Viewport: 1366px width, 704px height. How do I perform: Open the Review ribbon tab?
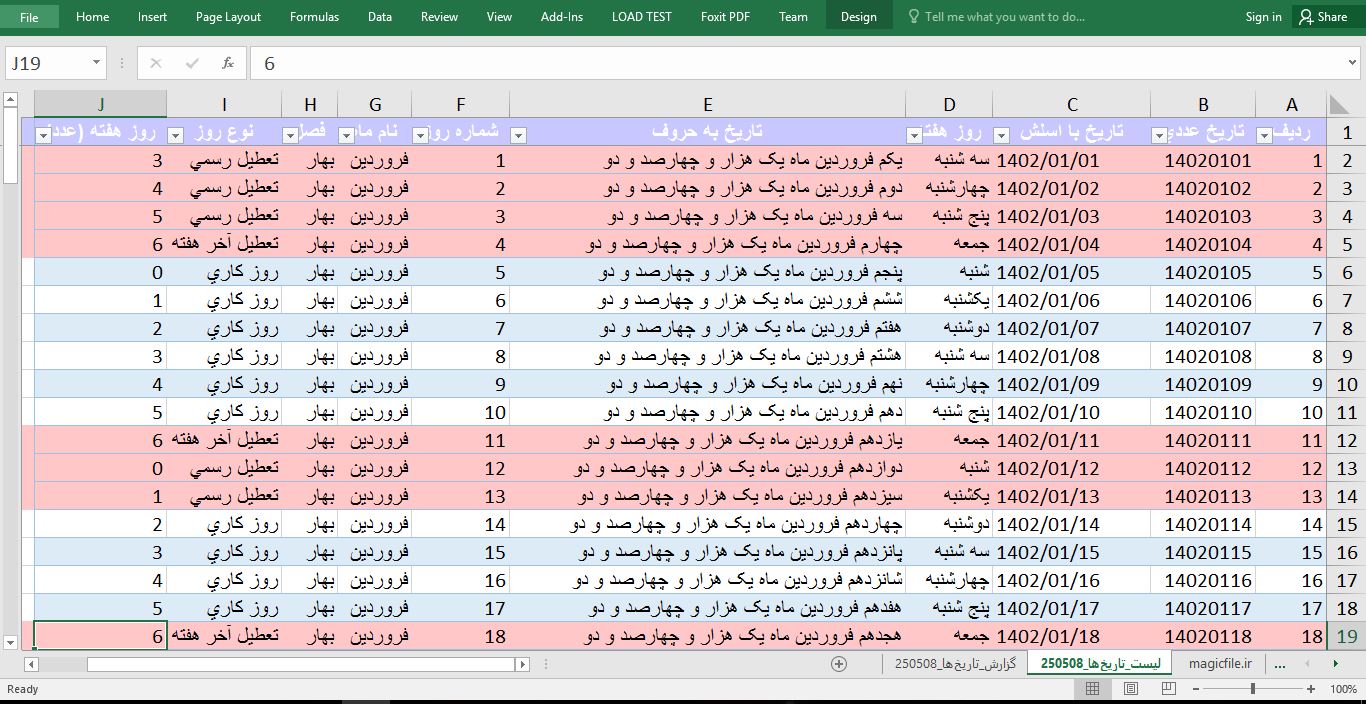(x=439, y=17)
